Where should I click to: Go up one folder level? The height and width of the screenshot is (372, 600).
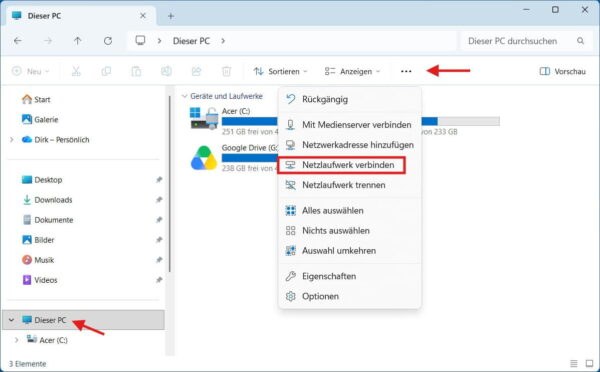click(x=78, y=41)
